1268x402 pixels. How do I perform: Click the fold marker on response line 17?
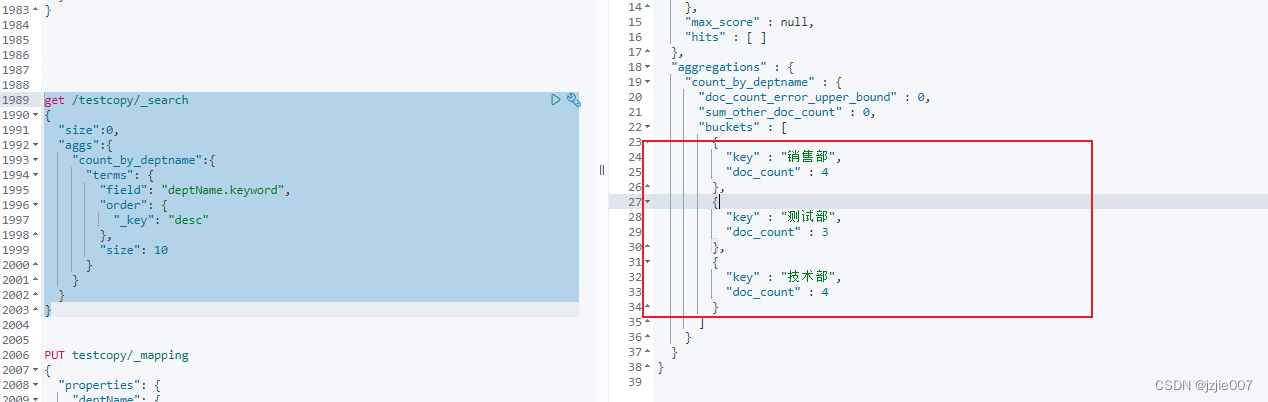tap(647, 52)
